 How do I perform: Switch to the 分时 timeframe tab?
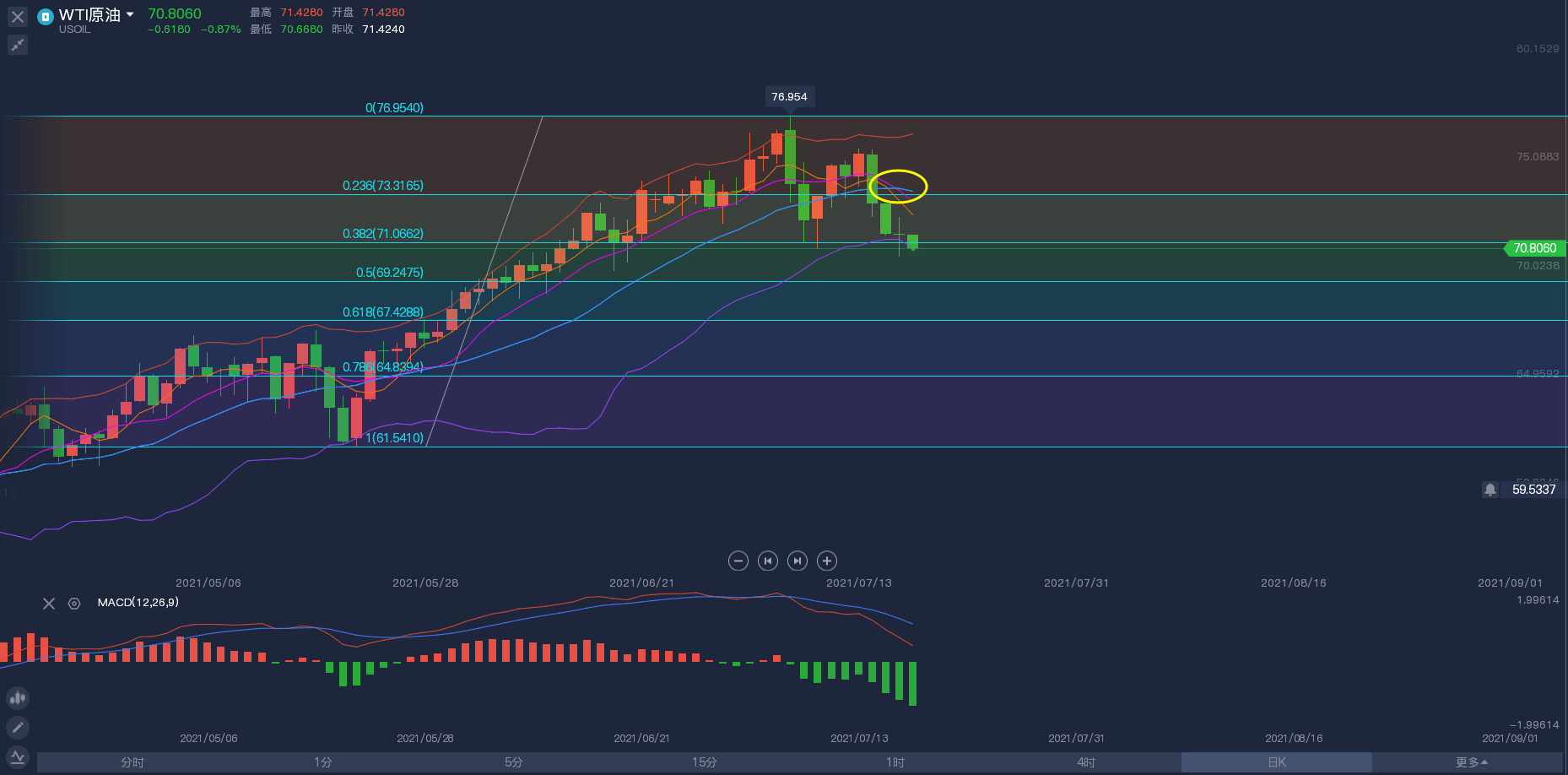[x=132, y=762]
